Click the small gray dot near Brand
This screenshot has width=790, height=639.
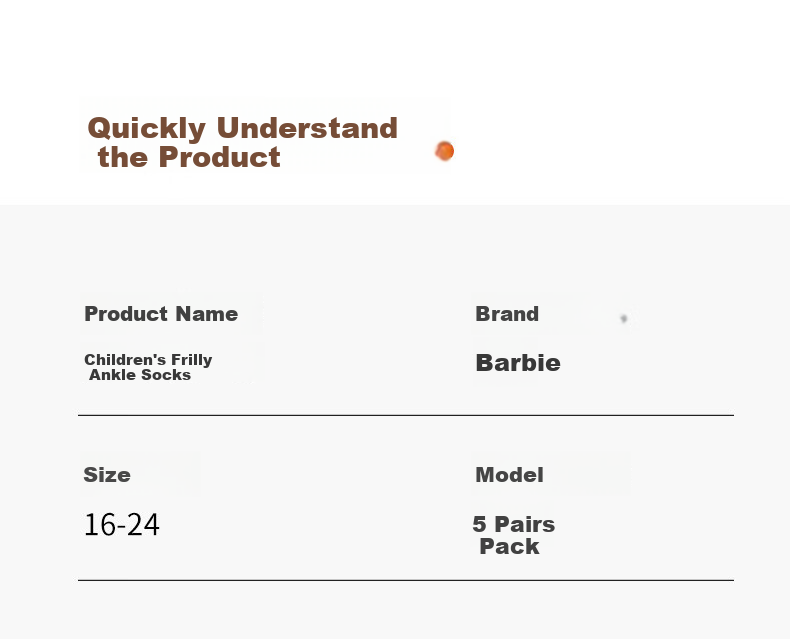(624, 318)
